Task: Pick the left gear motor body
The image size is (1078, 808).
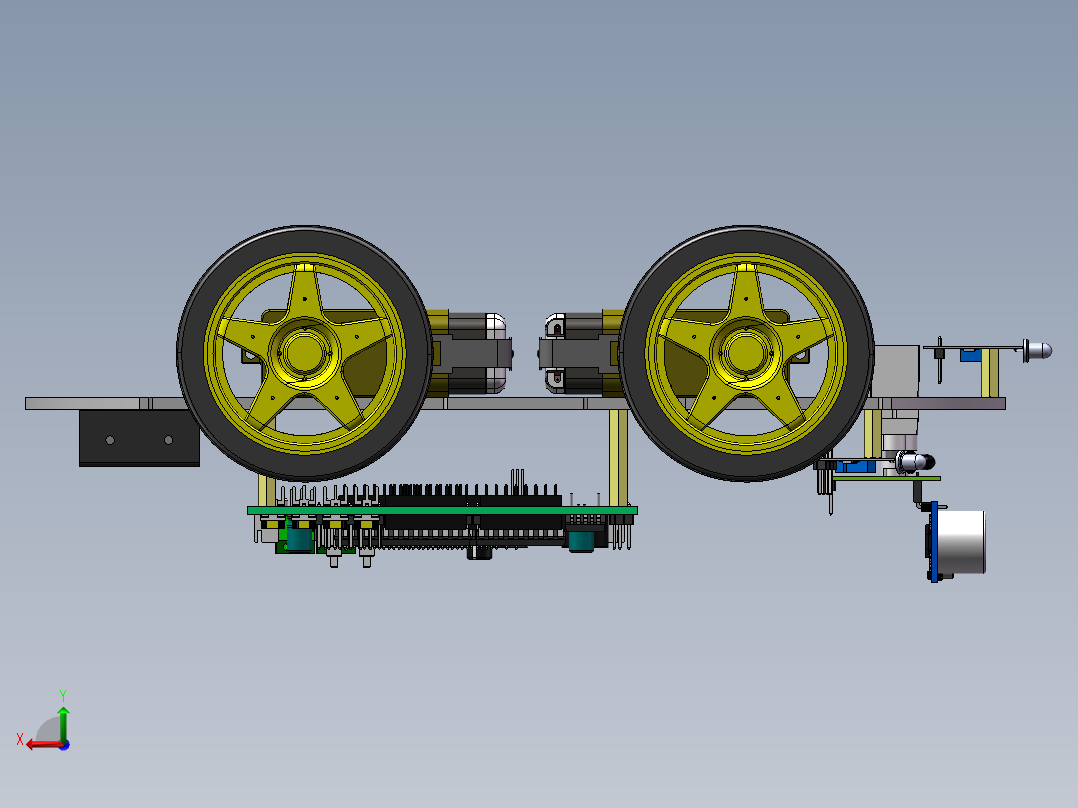Action: pyautogui.click(x=464, y=352)
